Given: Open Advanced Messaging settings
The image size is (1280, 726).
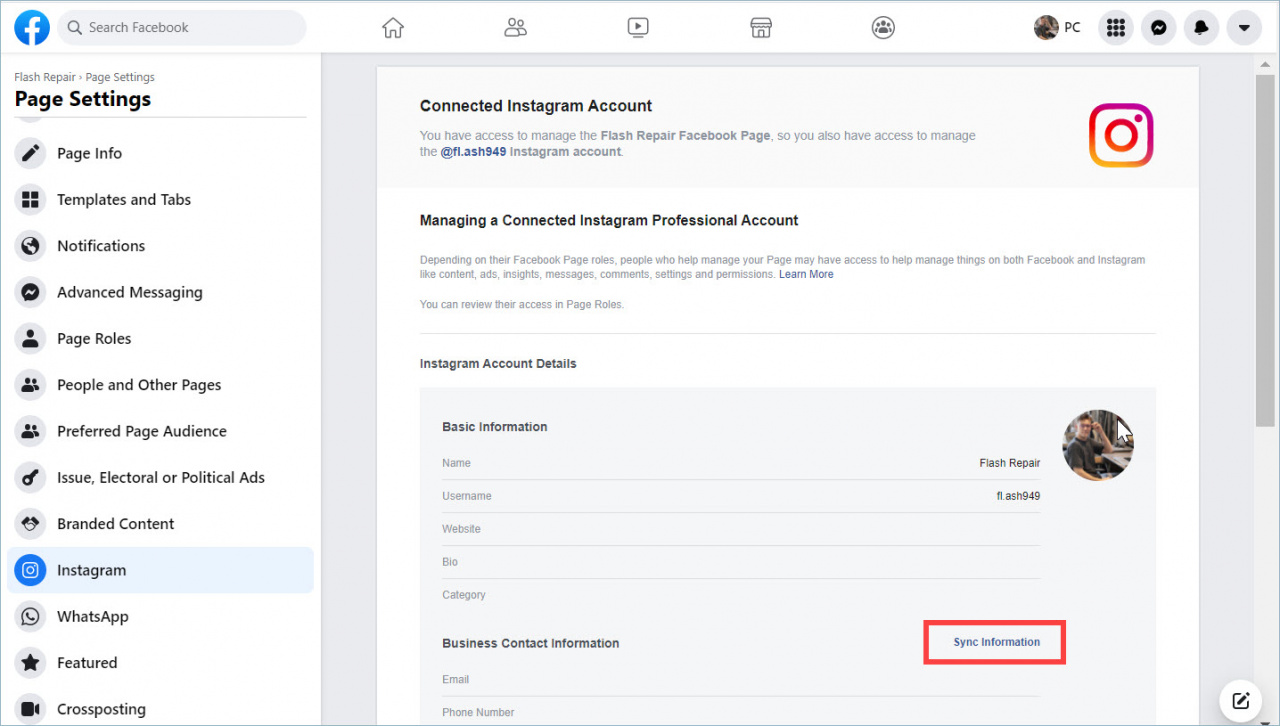Looking at the screenshot, I should (160, 292).
